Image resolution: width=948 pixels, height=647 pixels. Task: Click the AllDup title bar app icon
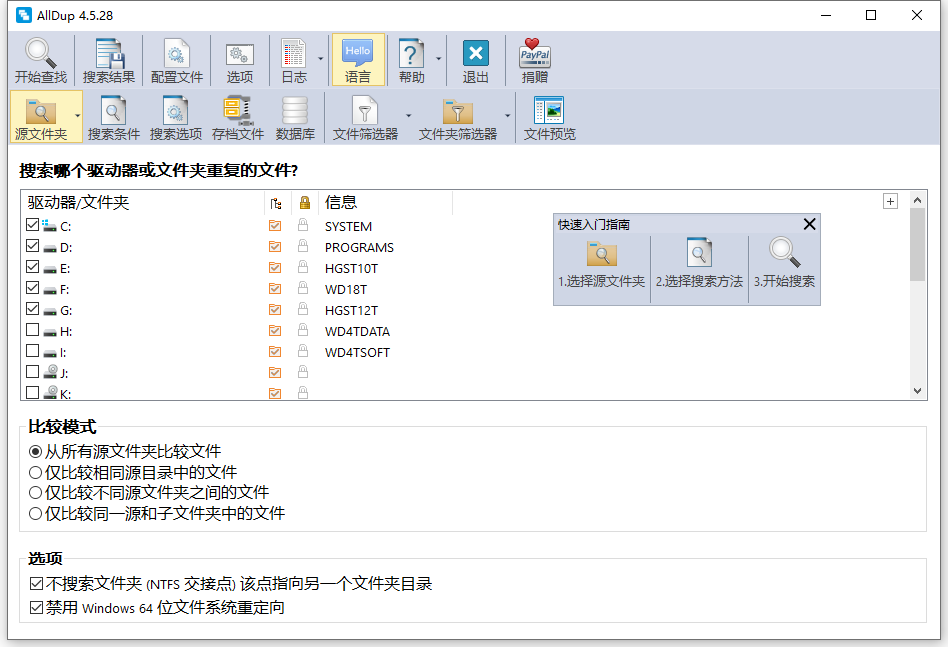(x=24, y=15)
